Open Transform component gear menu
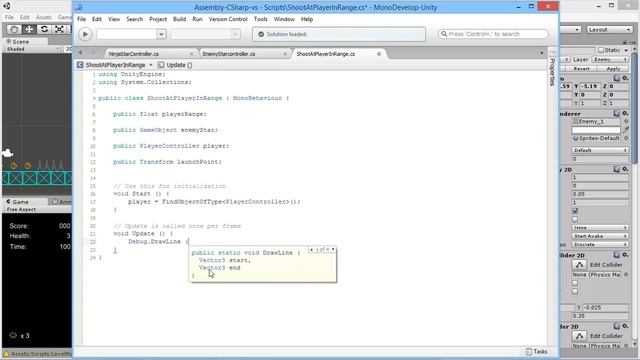 point(625,78)
